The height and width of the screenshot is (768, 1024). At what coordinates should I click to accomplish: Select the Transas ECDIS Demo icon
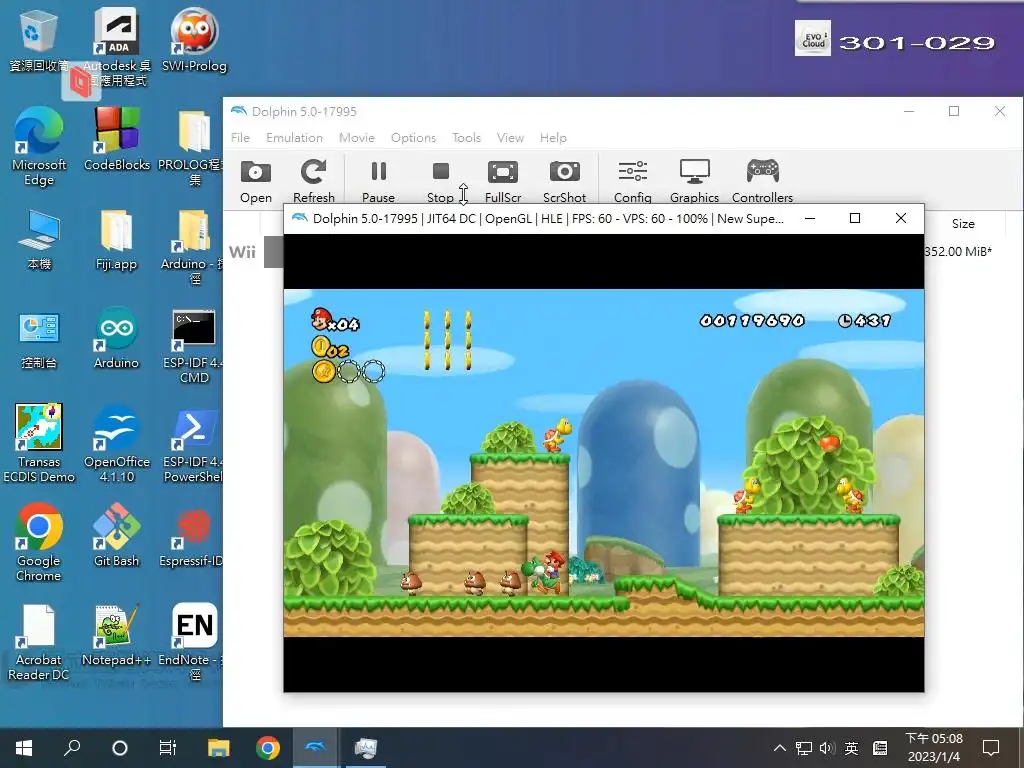[39, 443]
